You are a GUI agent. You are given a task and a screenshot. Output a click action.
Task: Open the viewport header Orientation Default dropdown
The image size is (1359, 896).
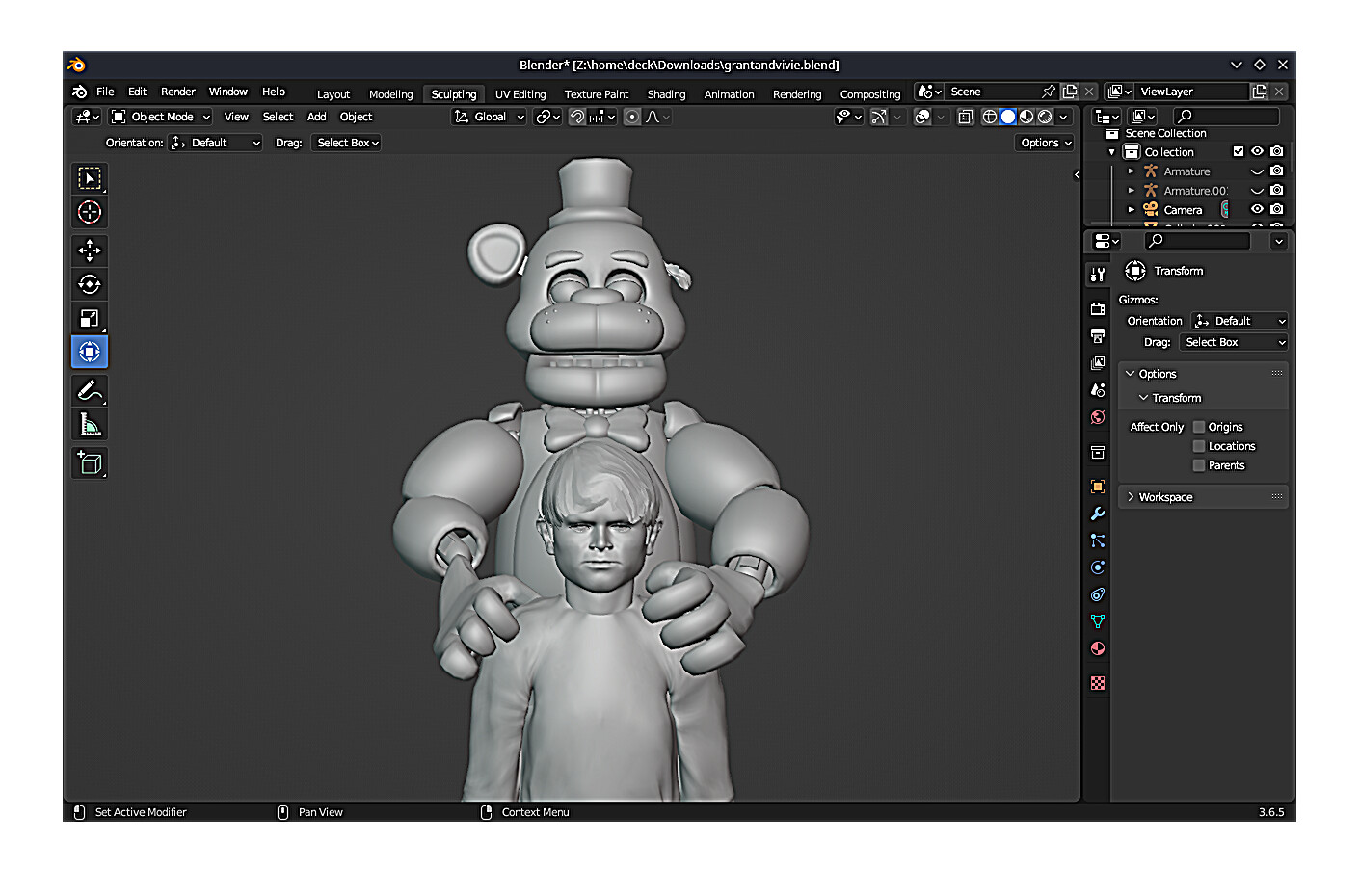click(x=216, y=143)
